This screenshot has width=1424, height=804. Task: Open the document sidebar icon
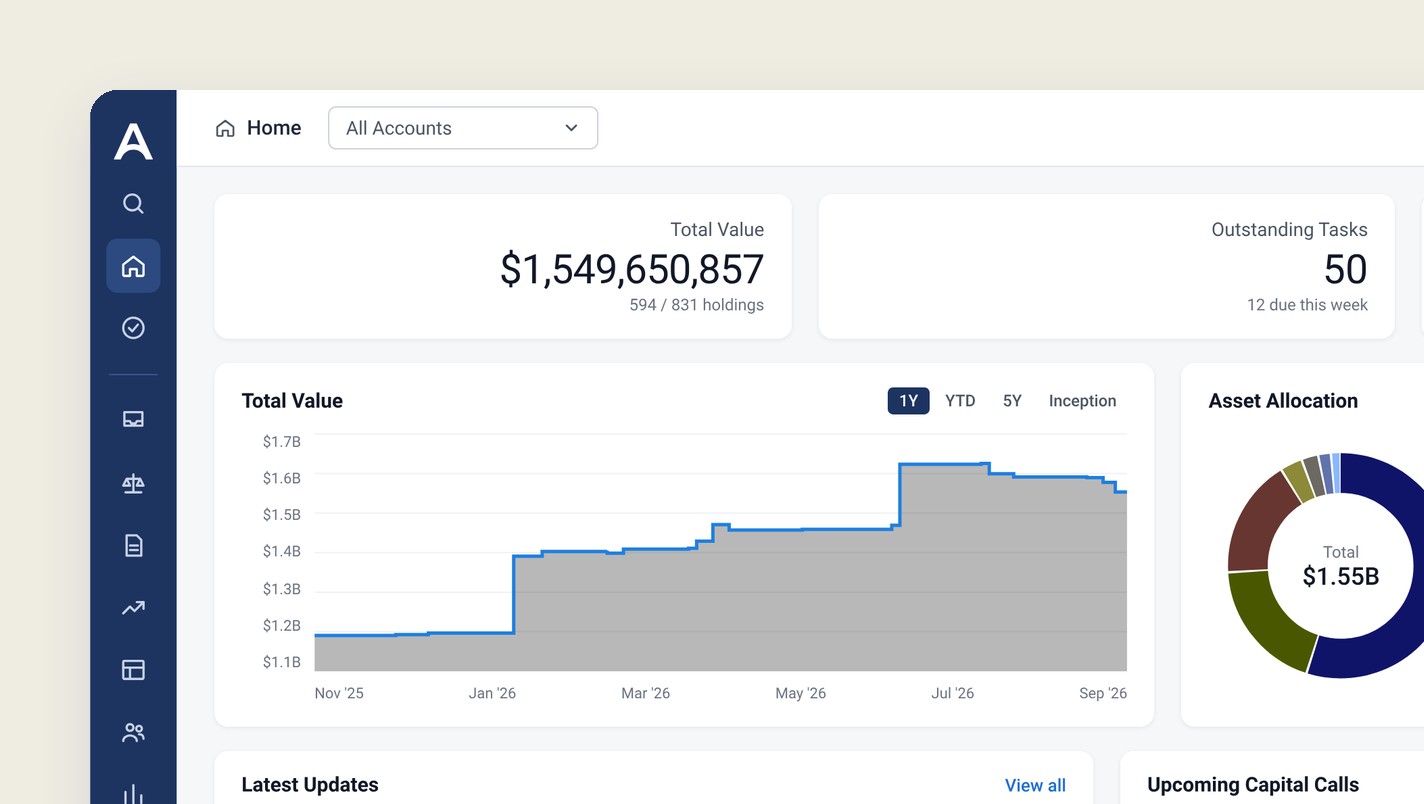tap(133, 545)
